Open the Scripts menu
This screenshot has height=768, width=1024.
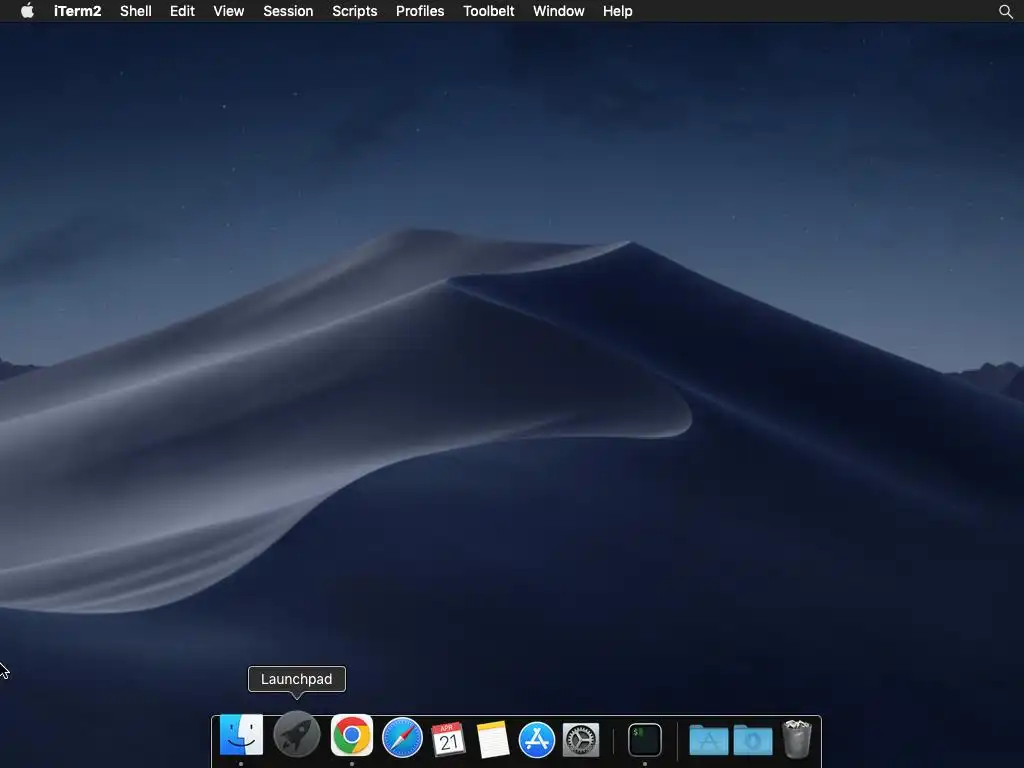coord(355,11)
